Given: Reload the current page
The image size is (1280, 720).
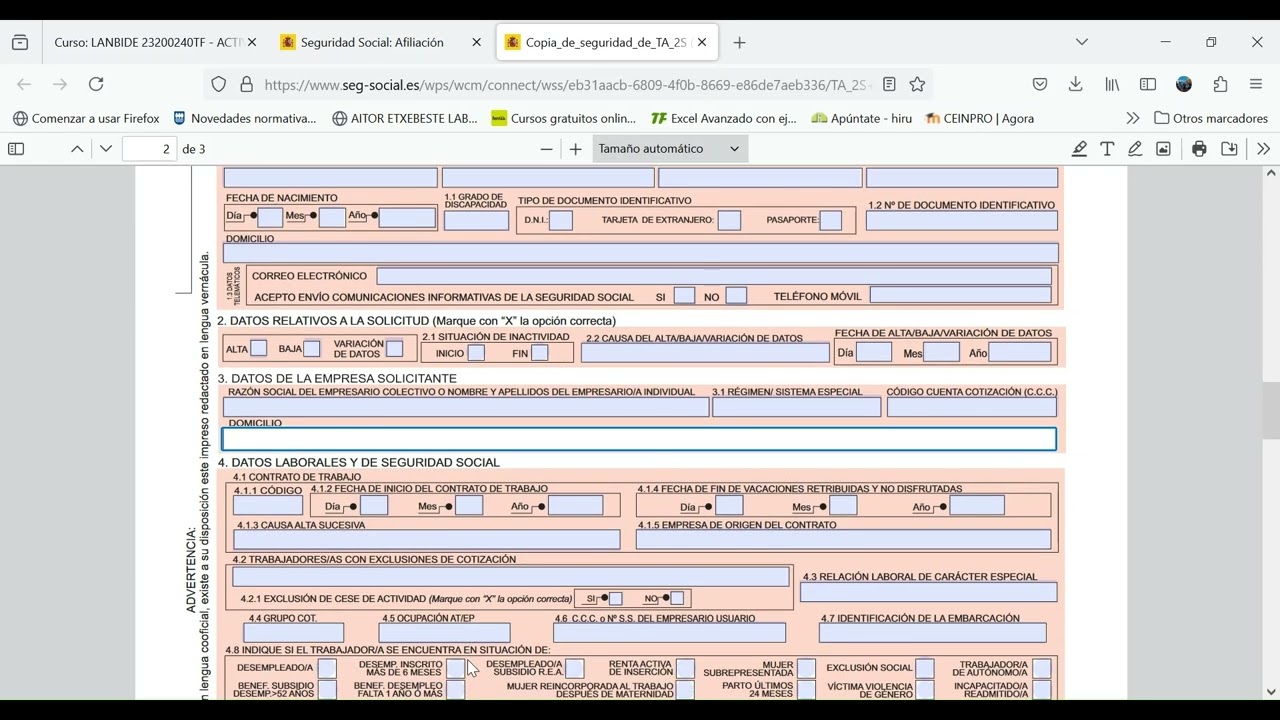Looking at the screenshot, I should click(96, 84).
